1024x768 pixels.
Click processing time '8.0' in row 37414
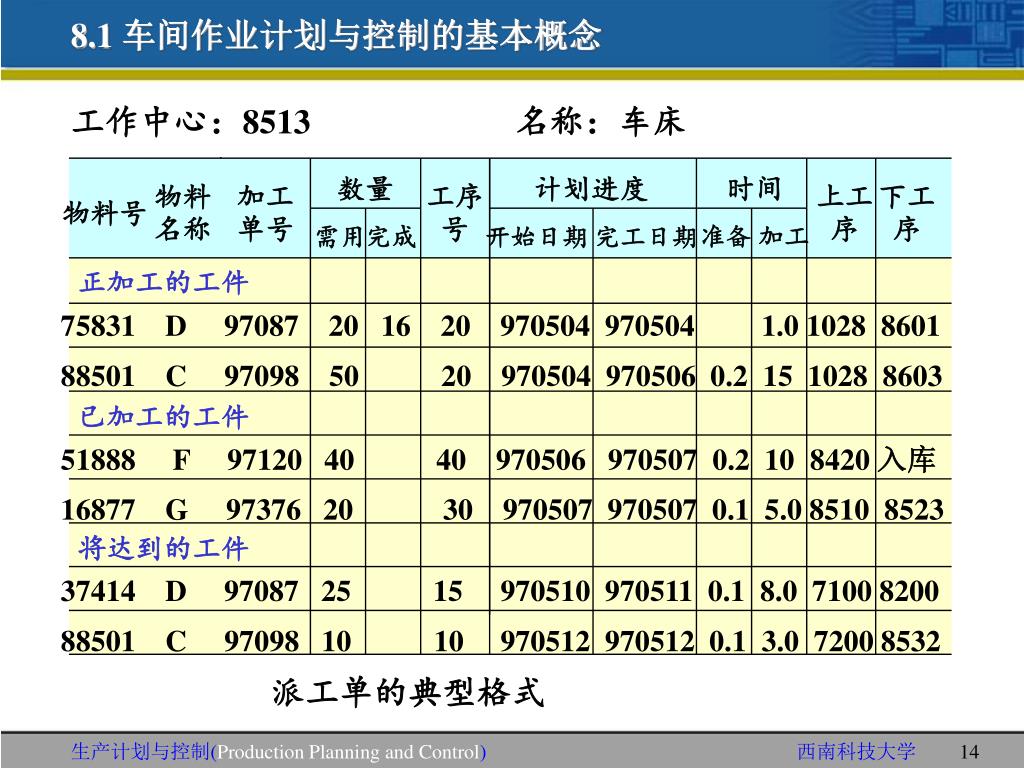tap(778, 591)
